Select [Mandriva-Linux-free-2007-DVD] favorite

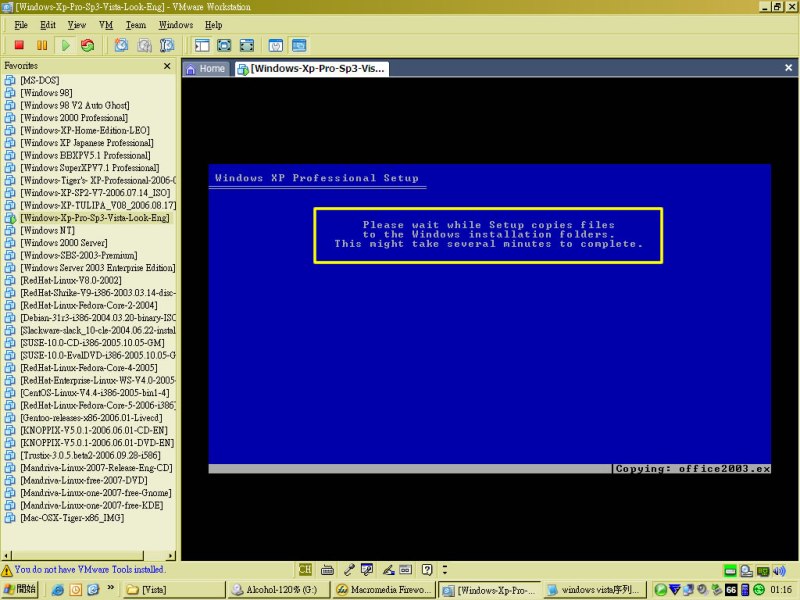tap(84, 480)
